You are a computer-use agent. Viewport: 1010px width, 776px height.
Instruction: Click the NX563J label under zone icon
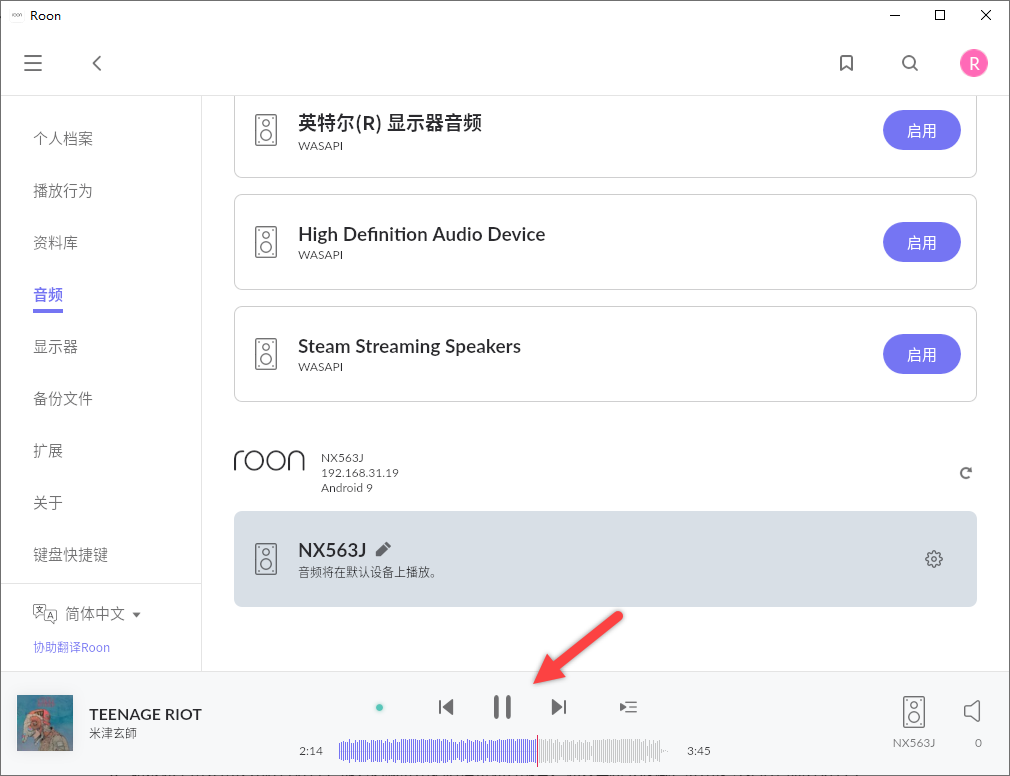pyautogui.click(x=914, y=743)
